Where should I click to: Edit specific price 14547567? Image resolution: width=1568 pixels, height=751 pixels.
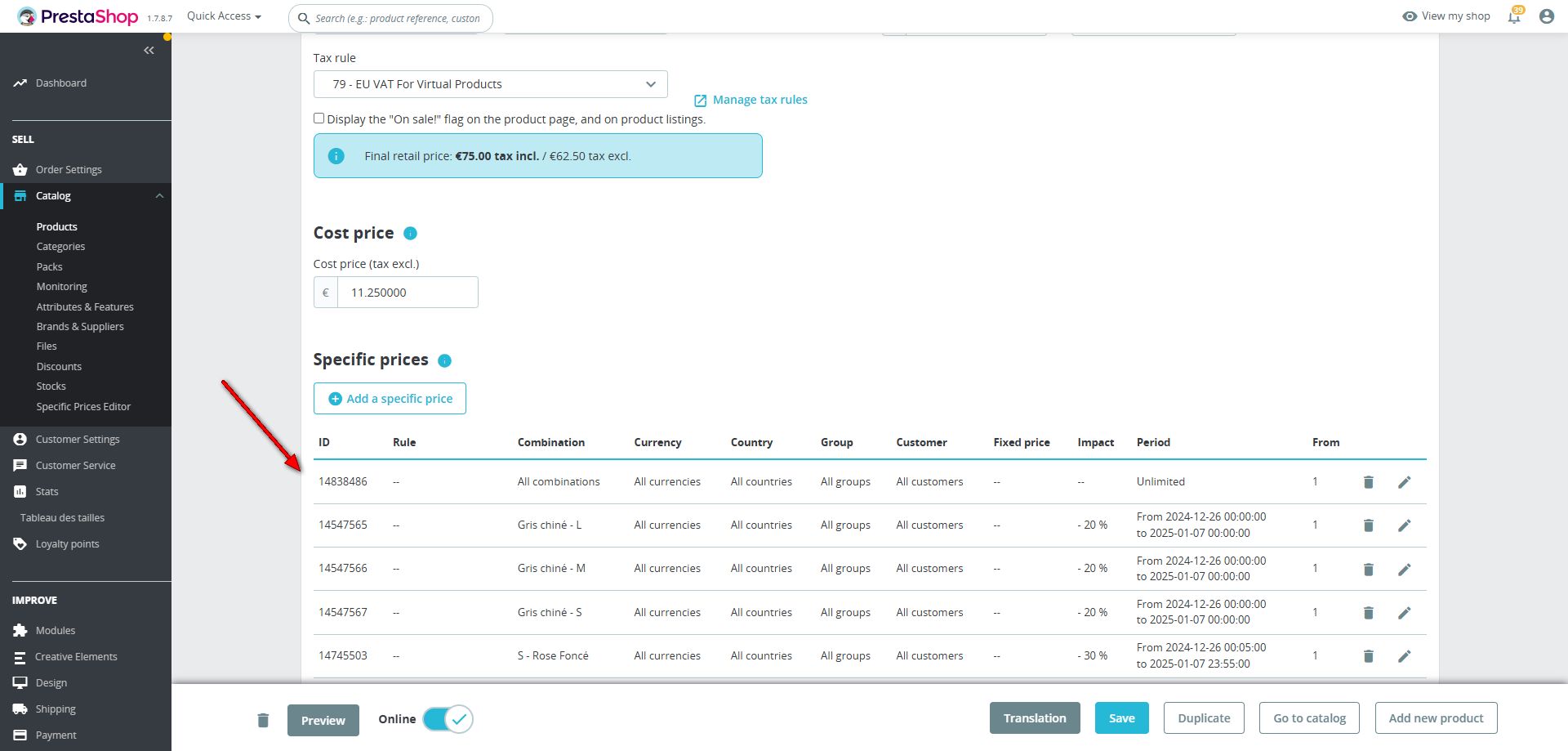coord(1405,612)
